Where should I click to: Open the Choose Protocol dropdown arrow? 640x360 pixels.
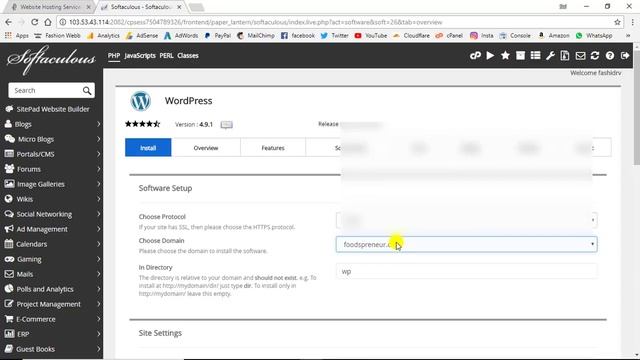click(x=593, y=220)
